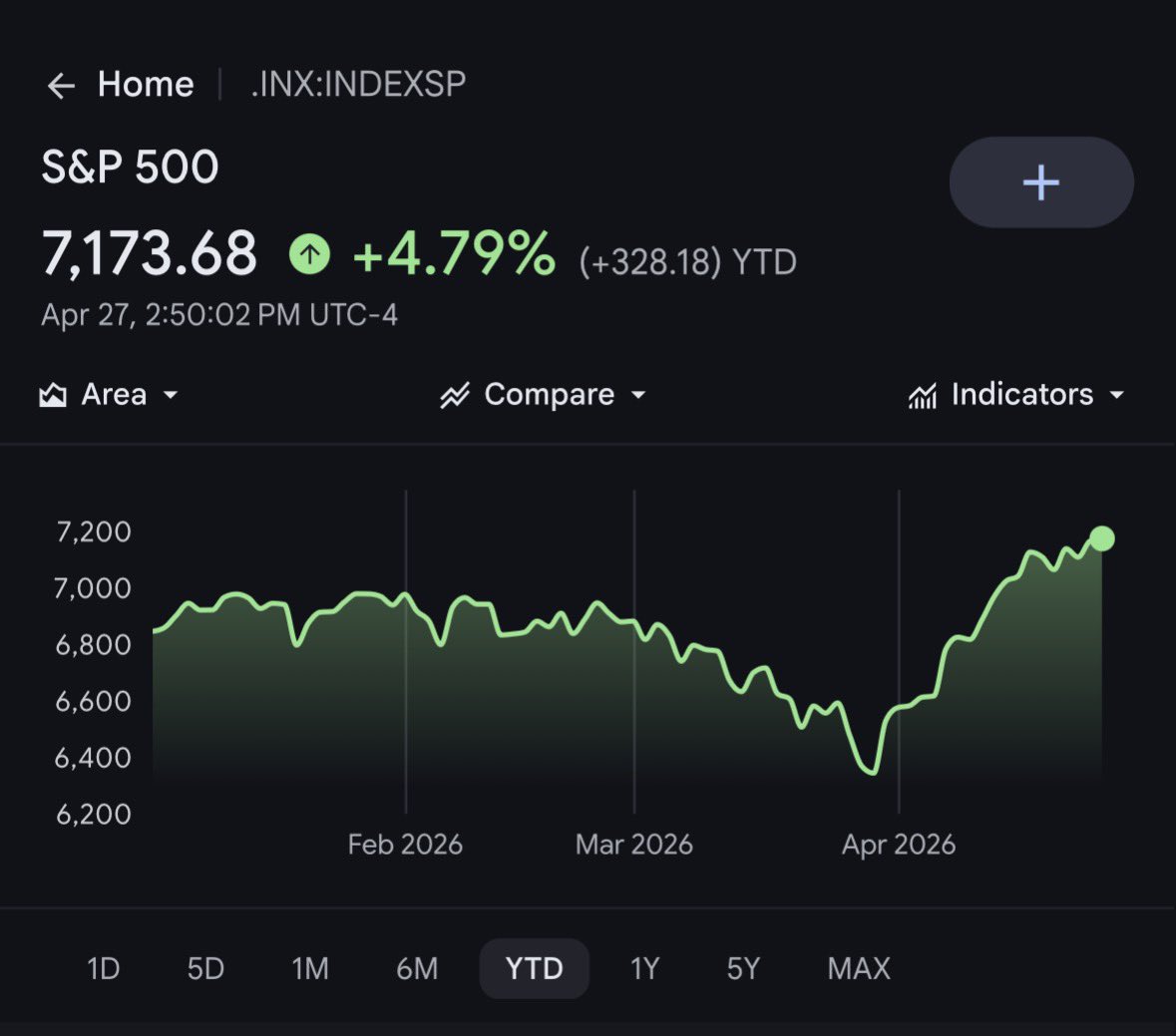Add S&P 500 with the plus button
Viewport: 1176px width, 1036px height.
point(1041,182)
